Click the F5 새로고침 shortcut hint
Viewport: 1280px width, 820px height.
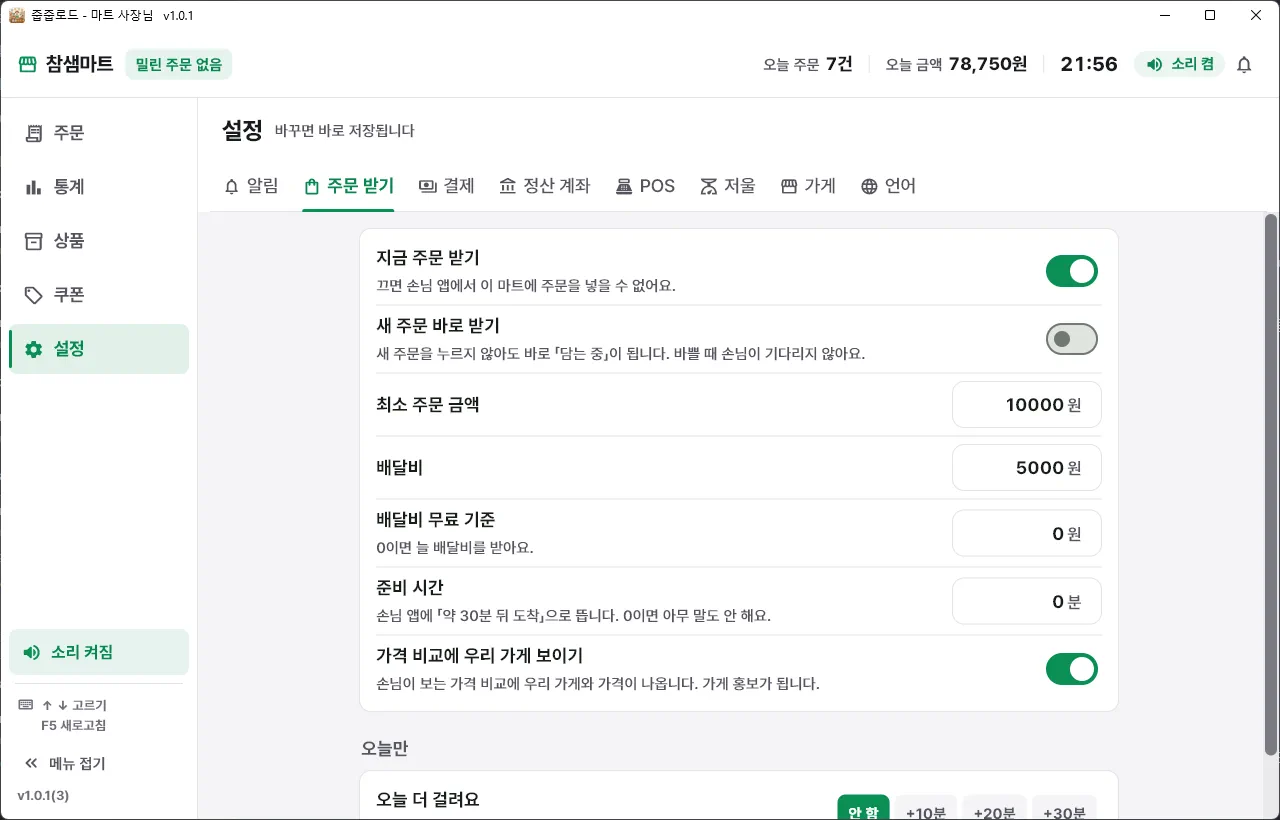[73, 725]
